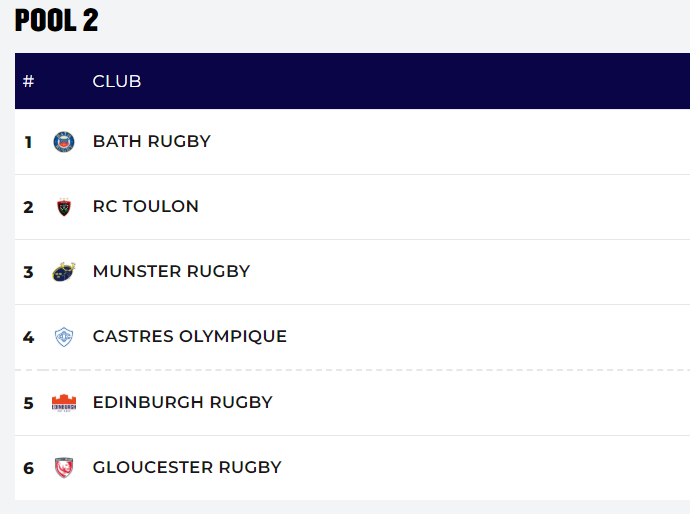
Task: Open the RC Toulon club name
Action: click(145, 207)
